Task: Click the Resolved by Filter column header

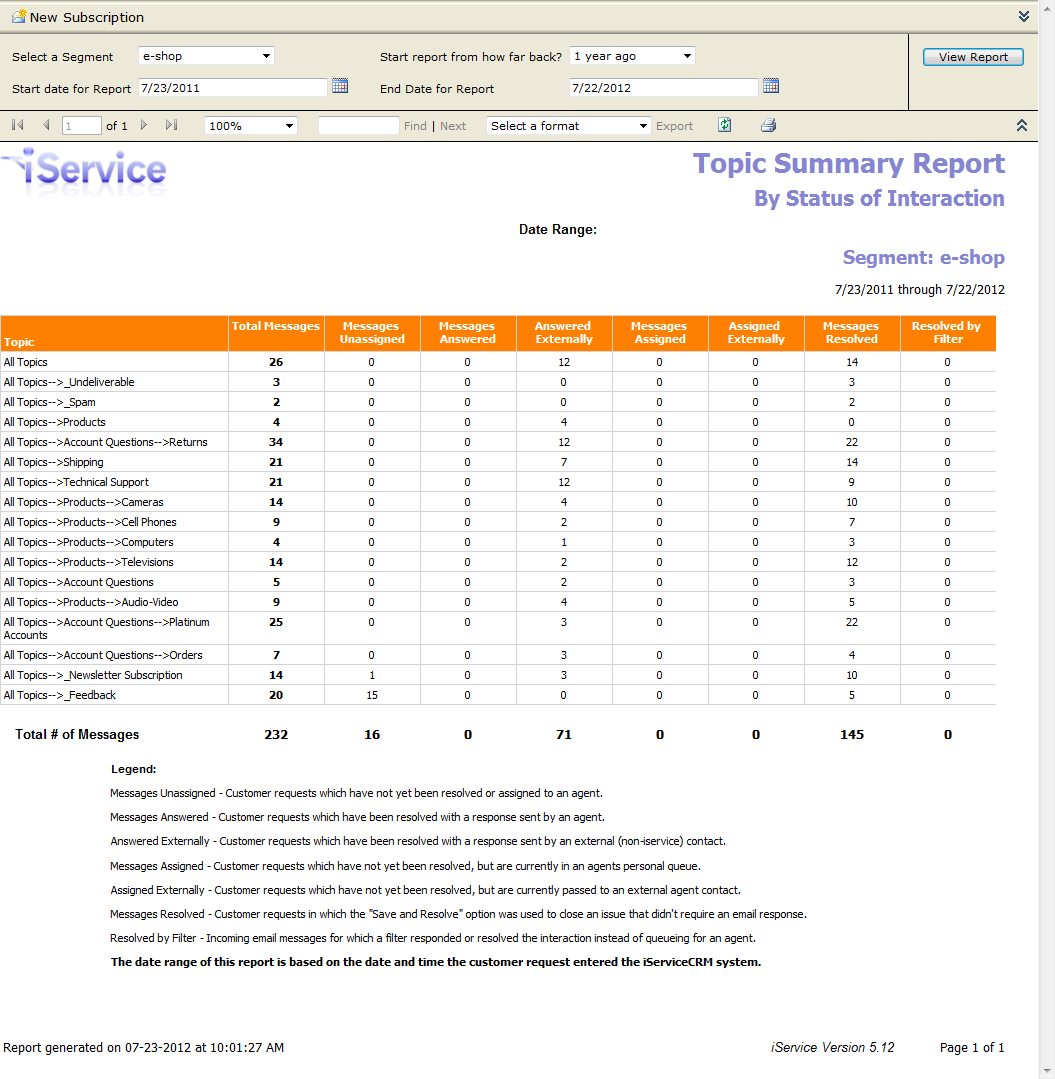Action: pos(948,334)
